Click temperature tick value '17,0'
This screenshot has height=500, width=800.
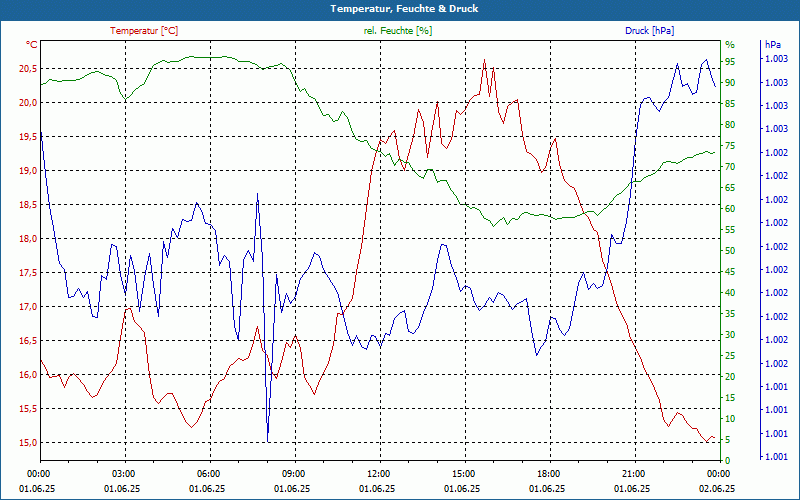(28, 307)
